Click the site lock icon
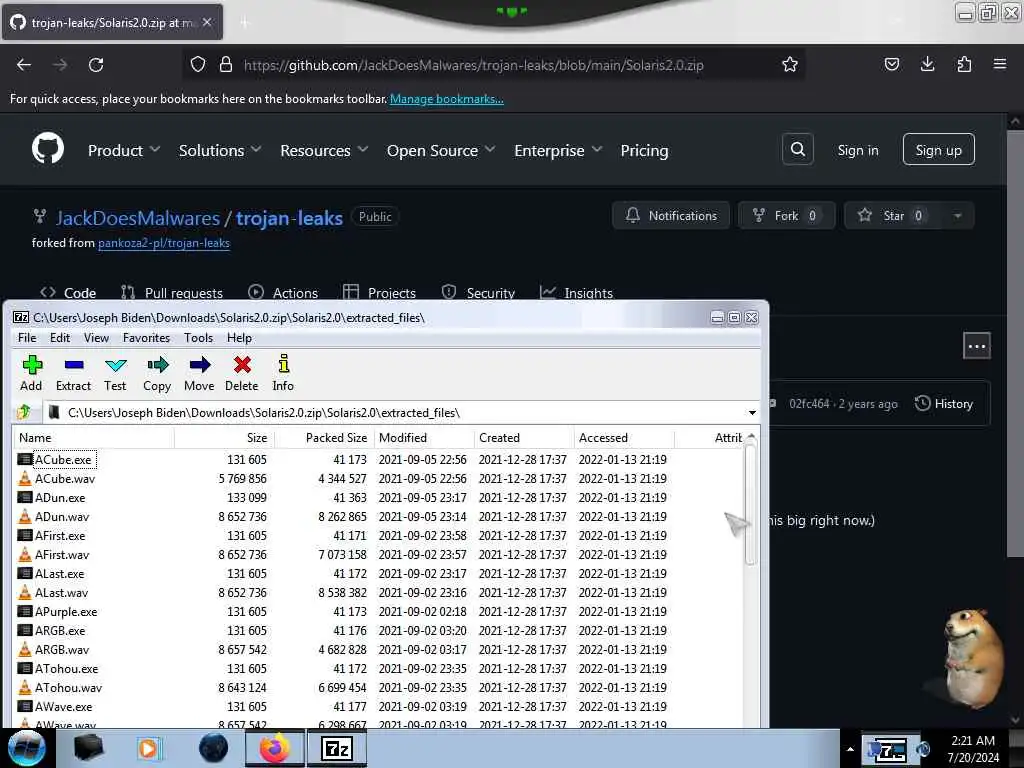Image resolution: width=1024 pixels, height=768 pixels. coord(225,65)
